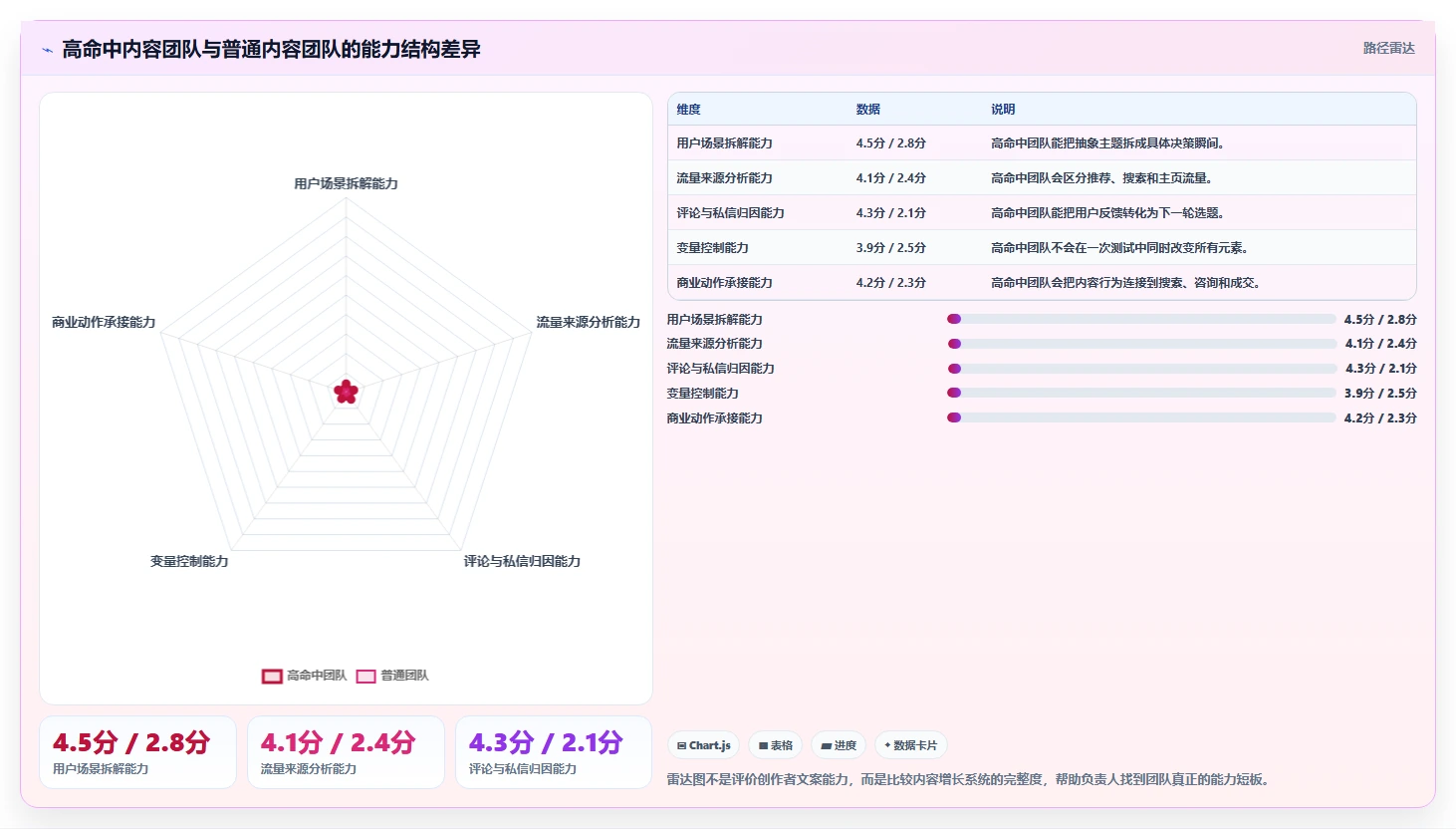Click the page title 高命中内容团队与普通内容团队
This screenshot has height=829, width=1456.
pyautogui.click(x=271, y=49)
